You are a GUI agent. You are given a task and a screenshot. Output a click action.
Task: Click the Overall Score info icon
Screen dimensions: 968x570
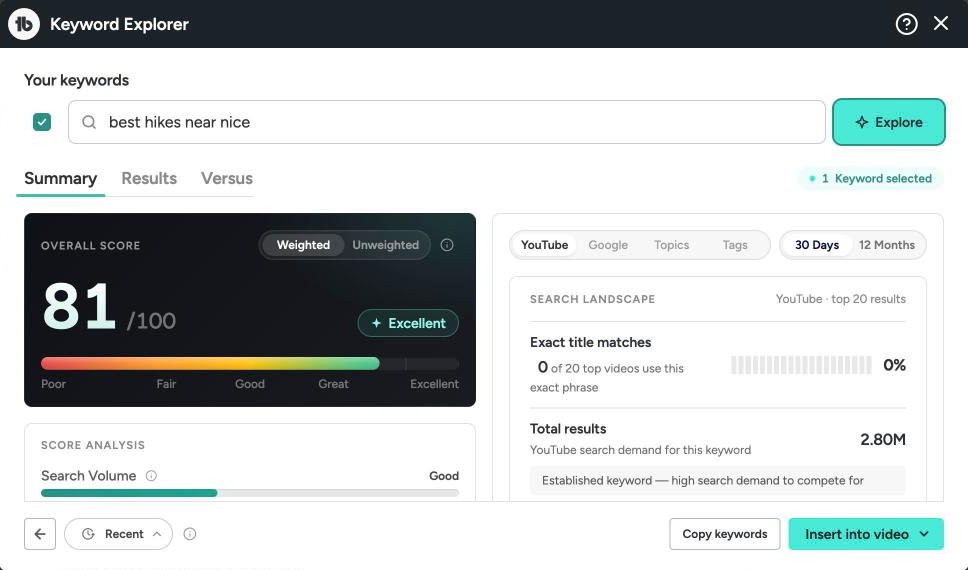[x=447, y=245]
